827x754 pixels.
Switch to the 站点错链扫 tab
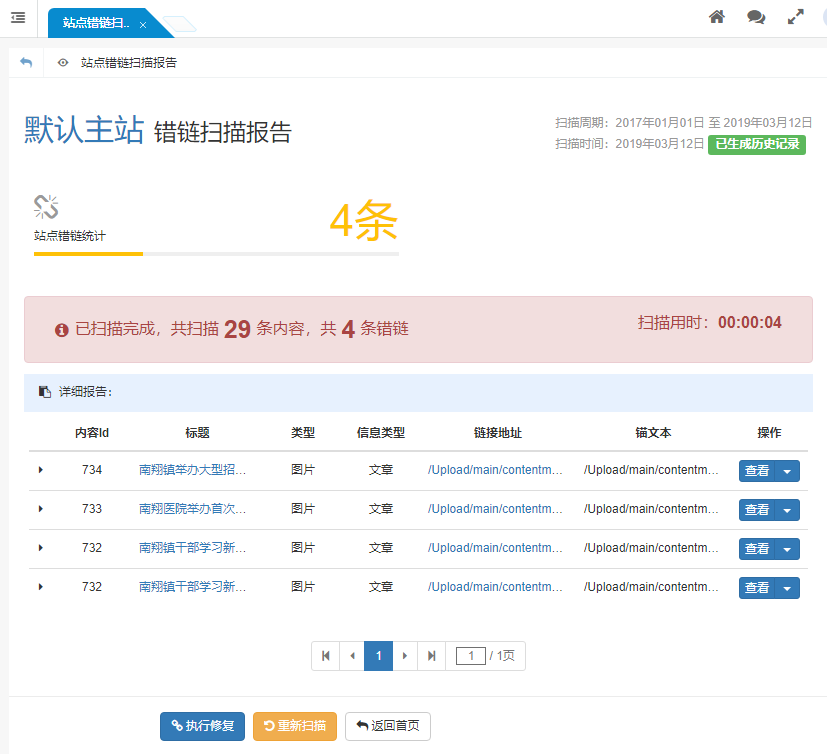(96, 24)
